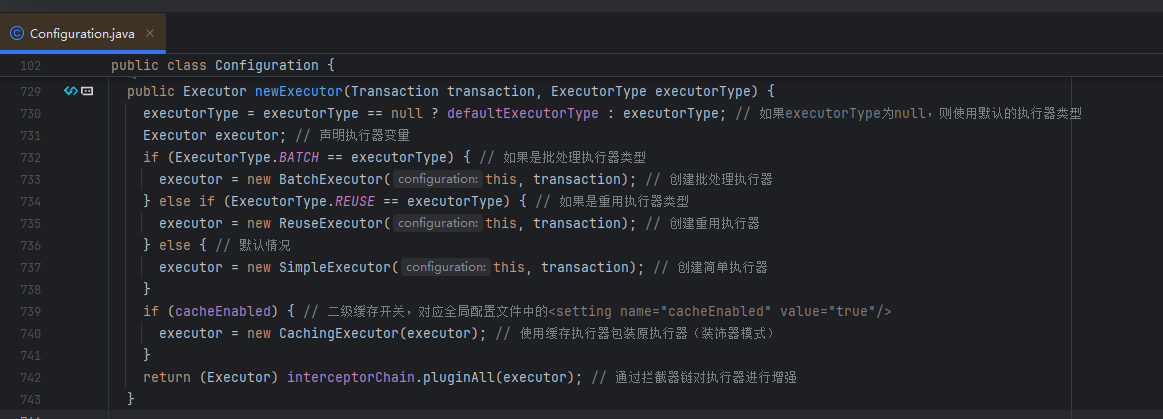1163x419 pixels.
Task: Click line number 102 in the sticky header
Action: (30, 65)
